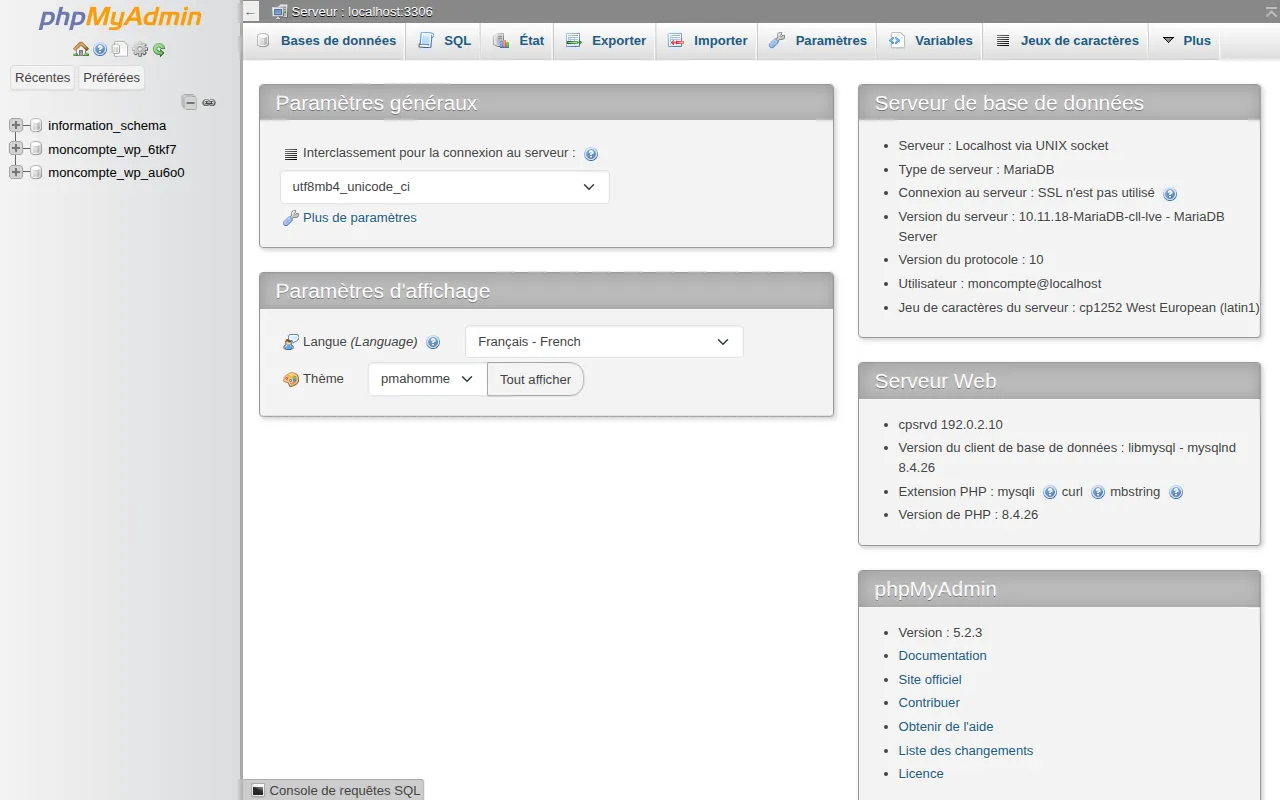The height and width of the screenshot is (800, 1280).
Task: Reload navigation panel with green refresh icon
Action: coord(159,49)
